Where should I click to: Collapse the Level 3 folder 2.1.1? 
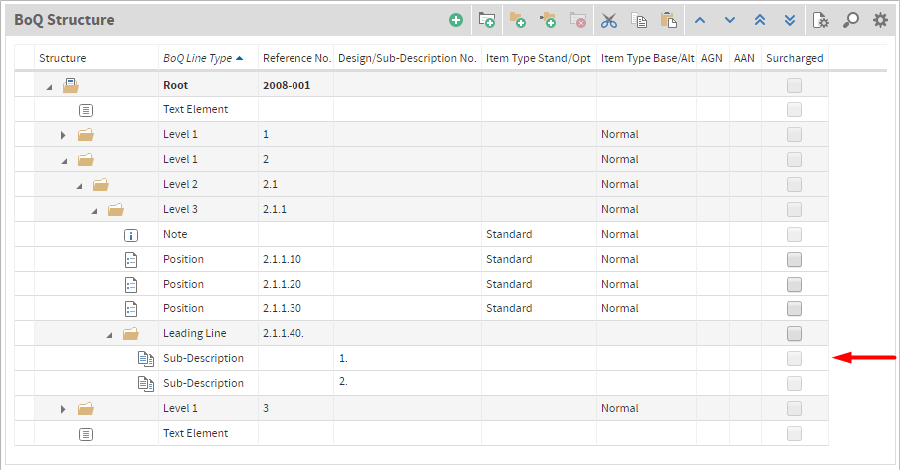94,211
